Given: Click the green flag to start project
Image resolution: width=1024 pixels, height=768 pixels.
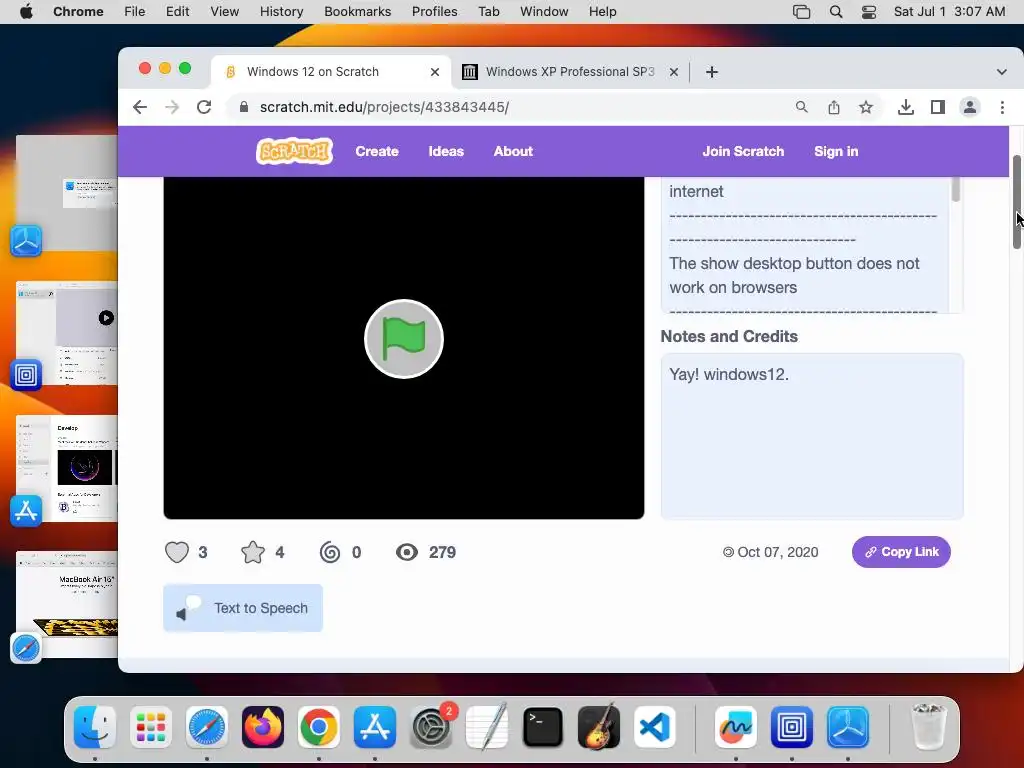Looking at the screenshot, I should click(404, 339).
